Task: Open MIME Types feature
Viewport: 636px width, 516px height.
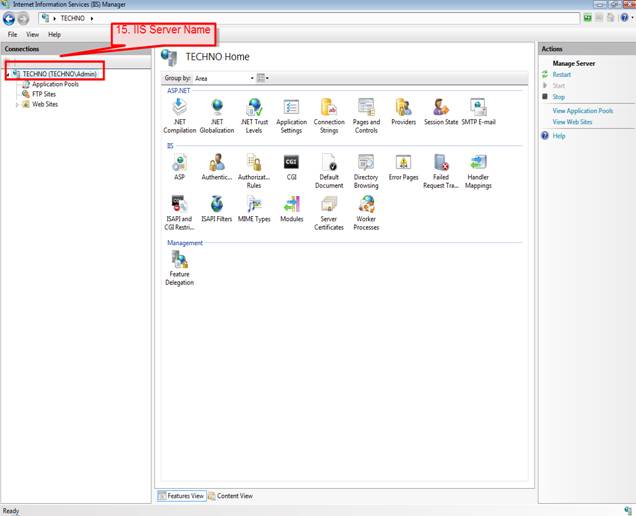Action: 254,209
